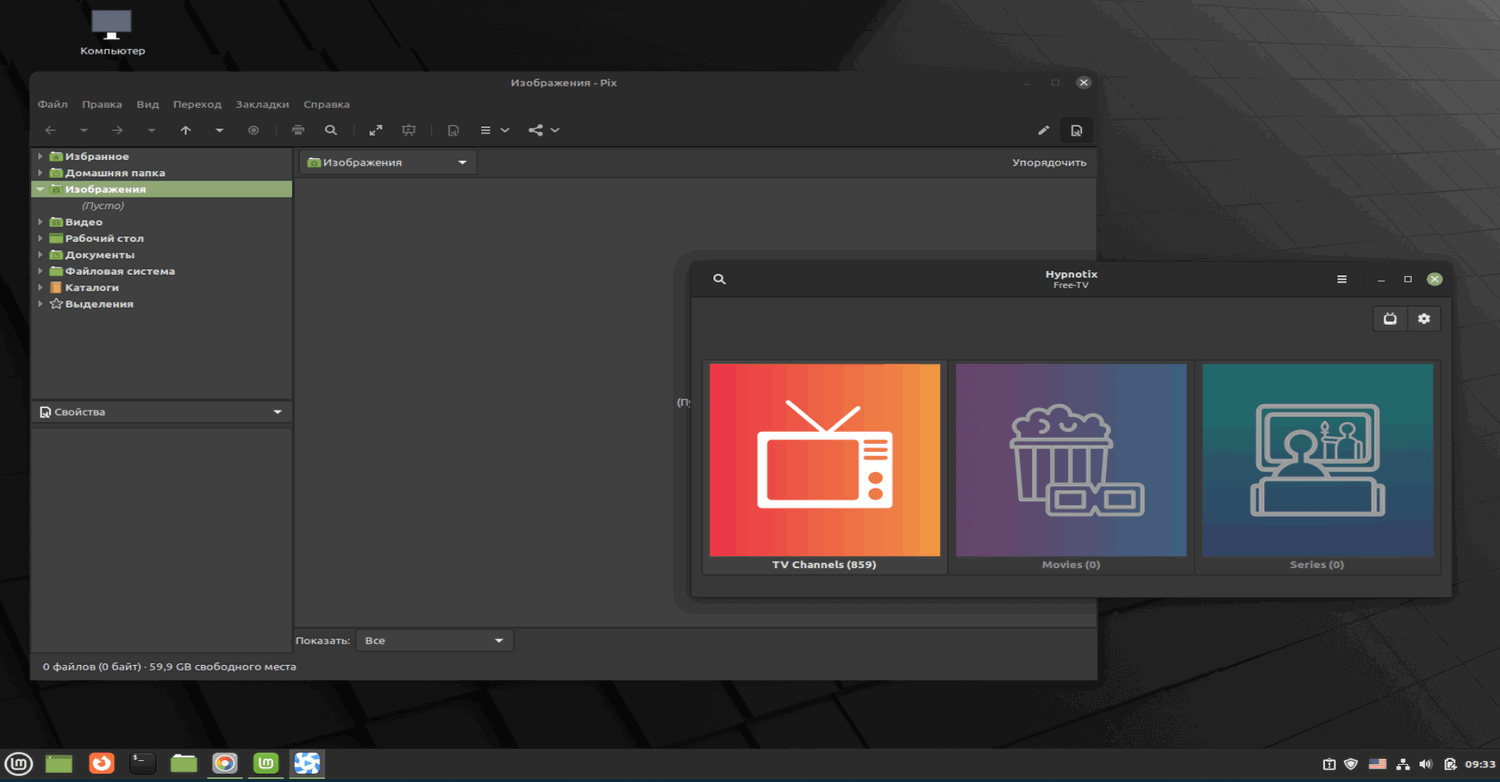Open the Hypnotix search icon
This screenshot has height=782, width=1500.
(719, 279)
